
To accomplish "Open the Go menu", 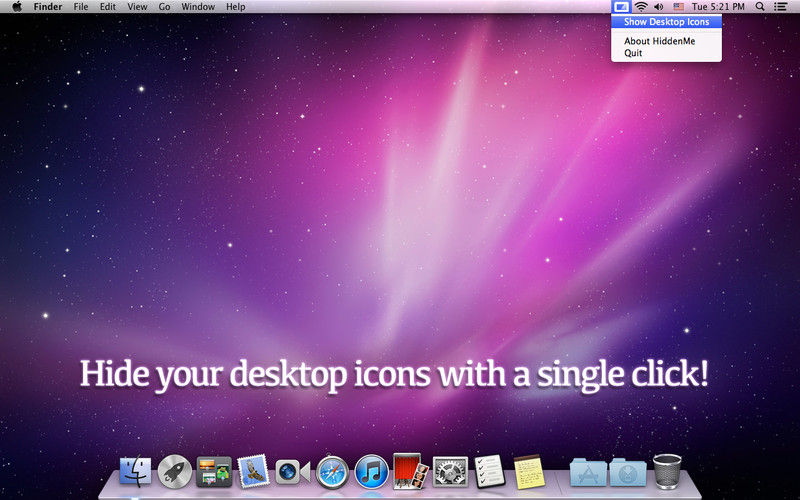I will tap(164, 7).
